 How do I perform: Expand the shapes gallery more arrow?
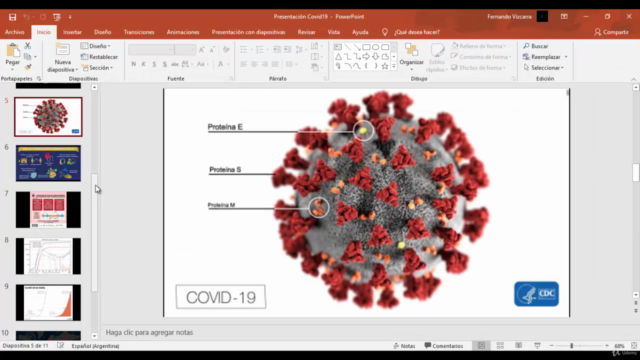tap(394, 66)
